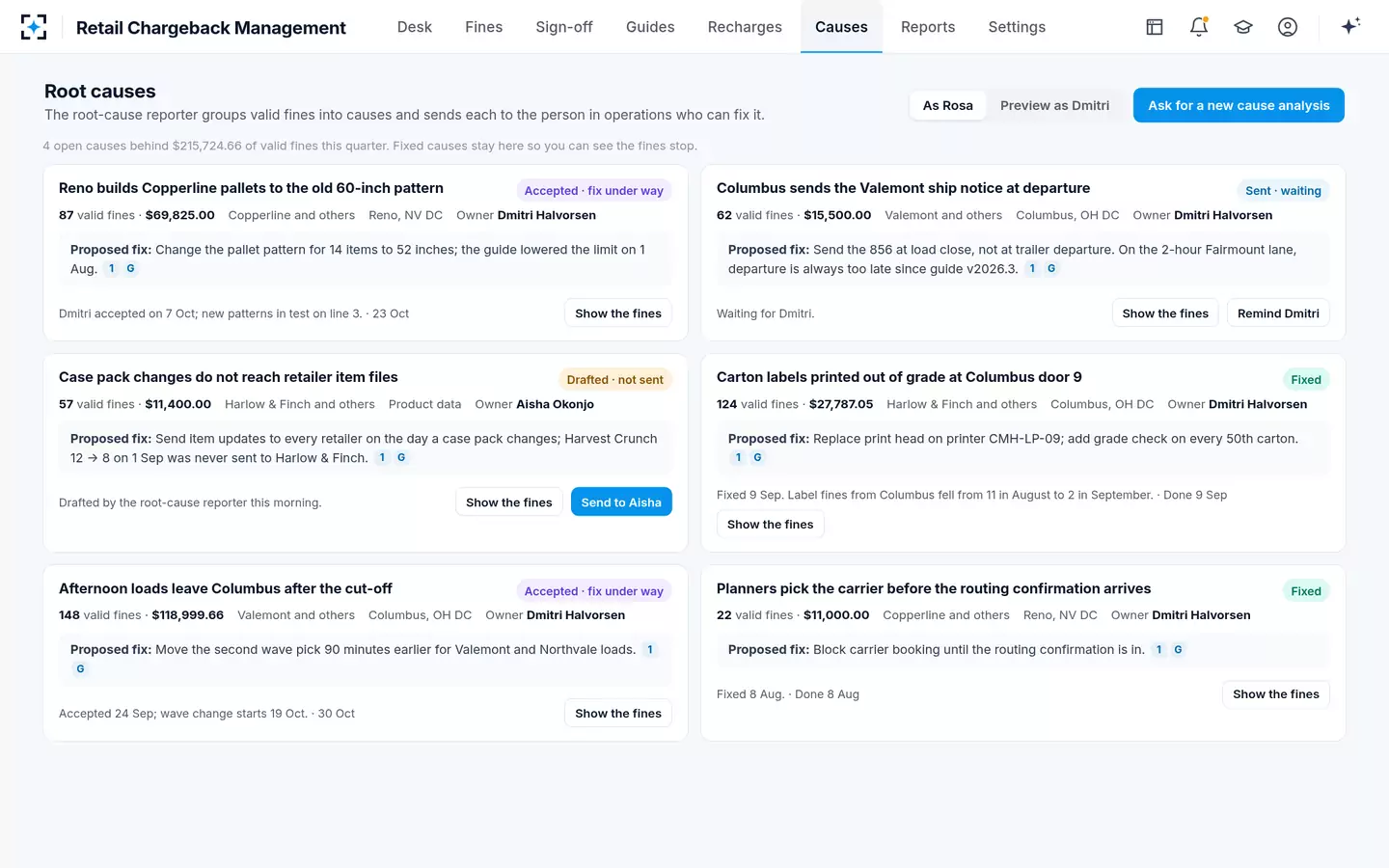The width and height of the screenshot is (1389, 868).
Task: Open citation 1 on routing confirmation fix
Action: coord(1158,650)
